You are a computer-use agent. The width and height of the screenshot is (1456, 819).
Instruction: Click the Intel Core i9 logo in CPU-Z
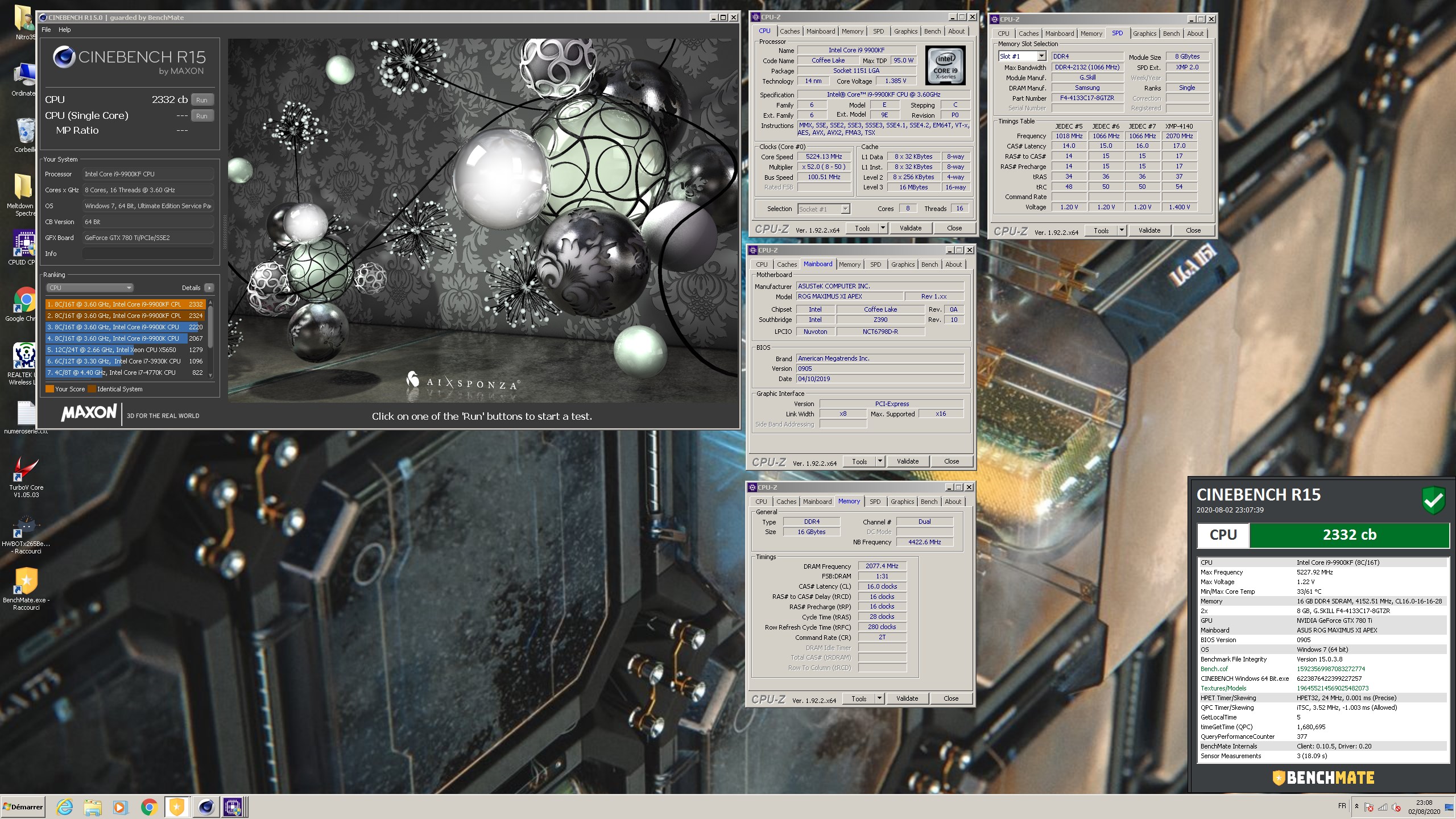tap(945, 65)
